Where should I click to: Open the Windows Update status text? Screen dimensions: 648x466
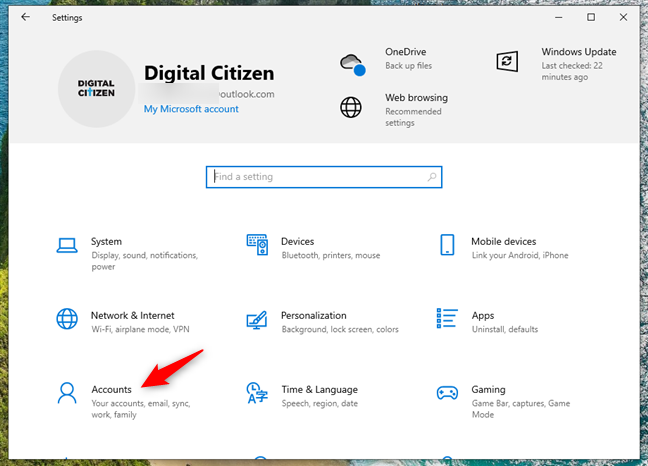pos(572,71)
